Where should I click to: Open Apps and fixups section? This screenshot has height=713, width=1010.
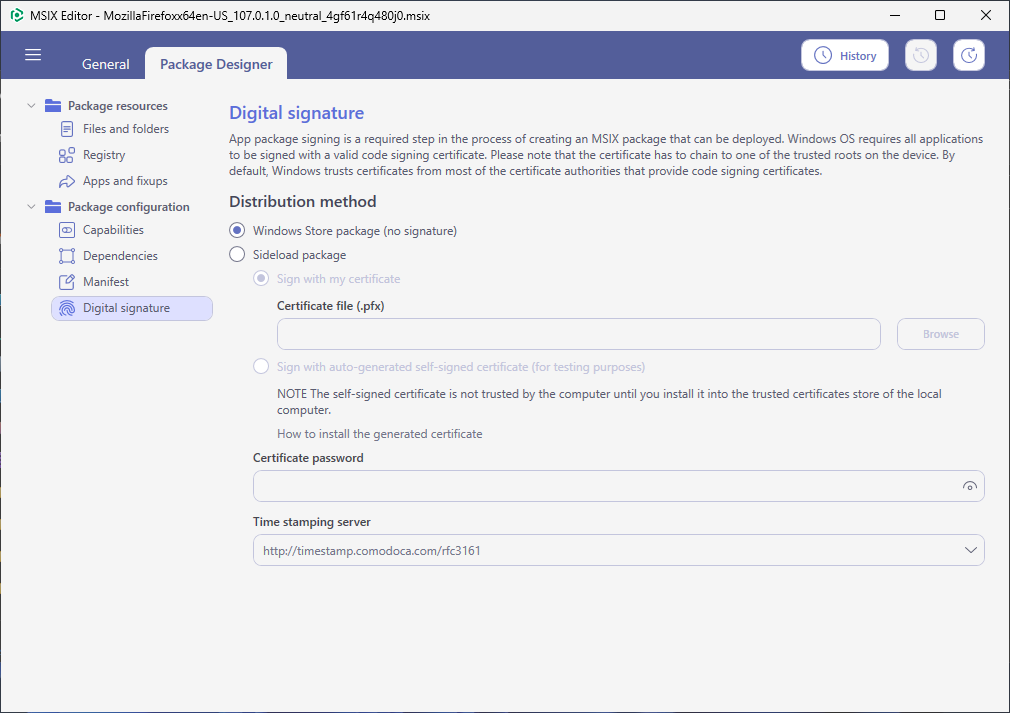[125, 181]
